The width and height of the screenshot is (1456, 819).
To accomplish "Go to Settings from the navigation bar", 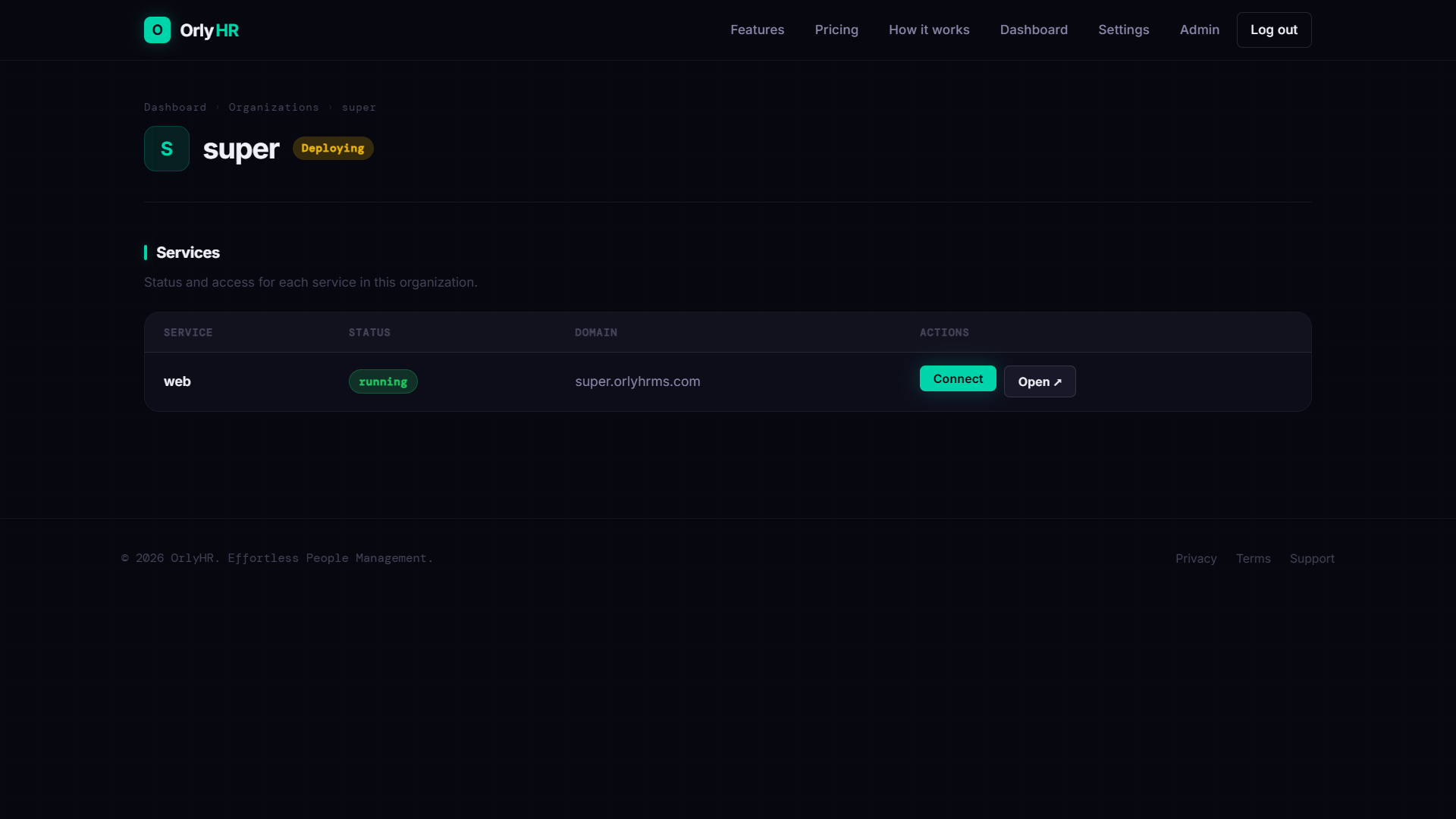I will click(x=1123, y=30).
